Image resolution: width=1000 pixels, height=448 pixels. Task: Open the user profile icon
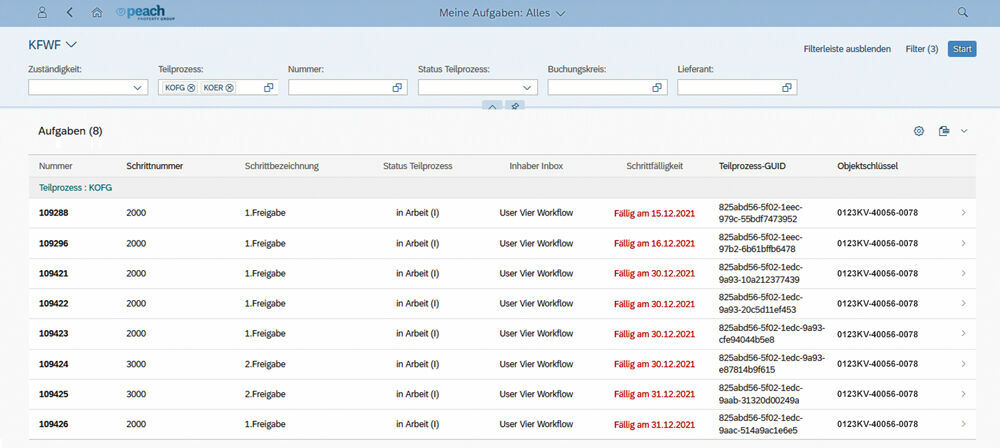pyautogui.click(x=42, y=13)
